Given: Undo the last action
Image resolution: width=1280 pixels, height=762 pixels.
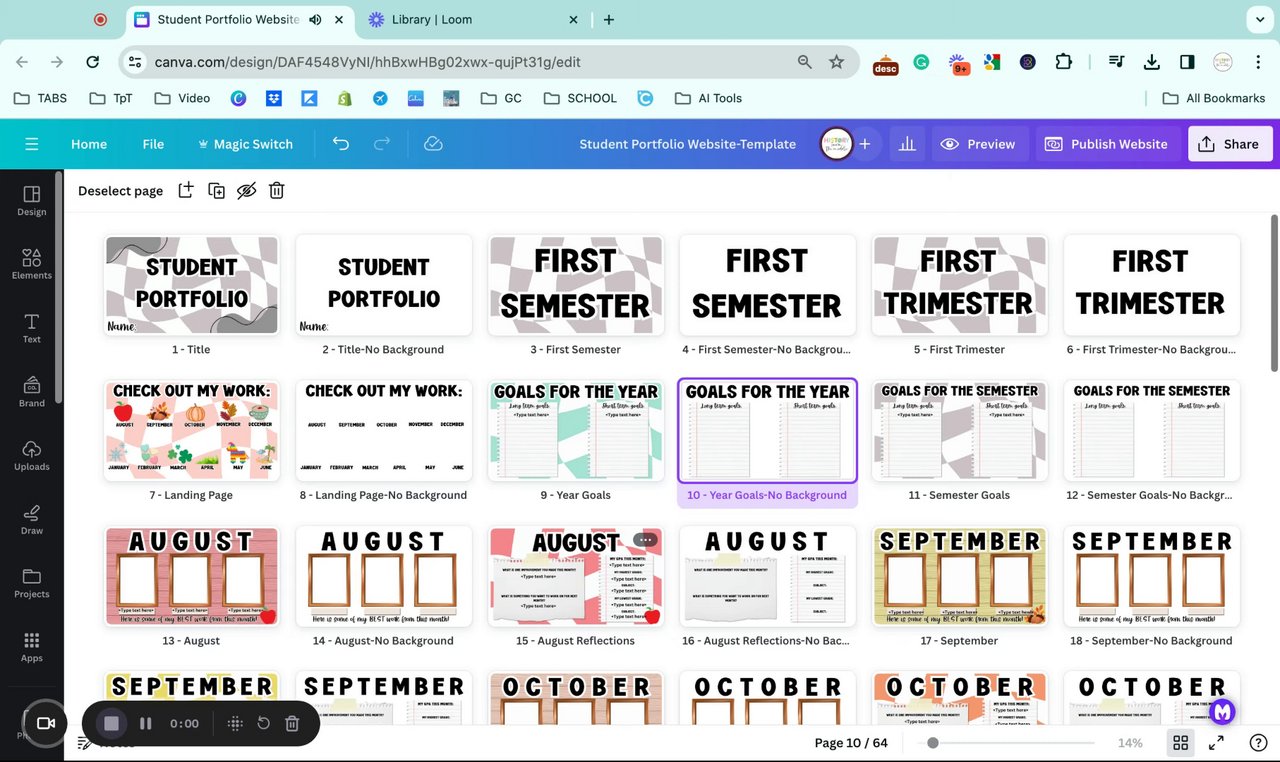Looking at the screenshot, I should tap(341, 144).
